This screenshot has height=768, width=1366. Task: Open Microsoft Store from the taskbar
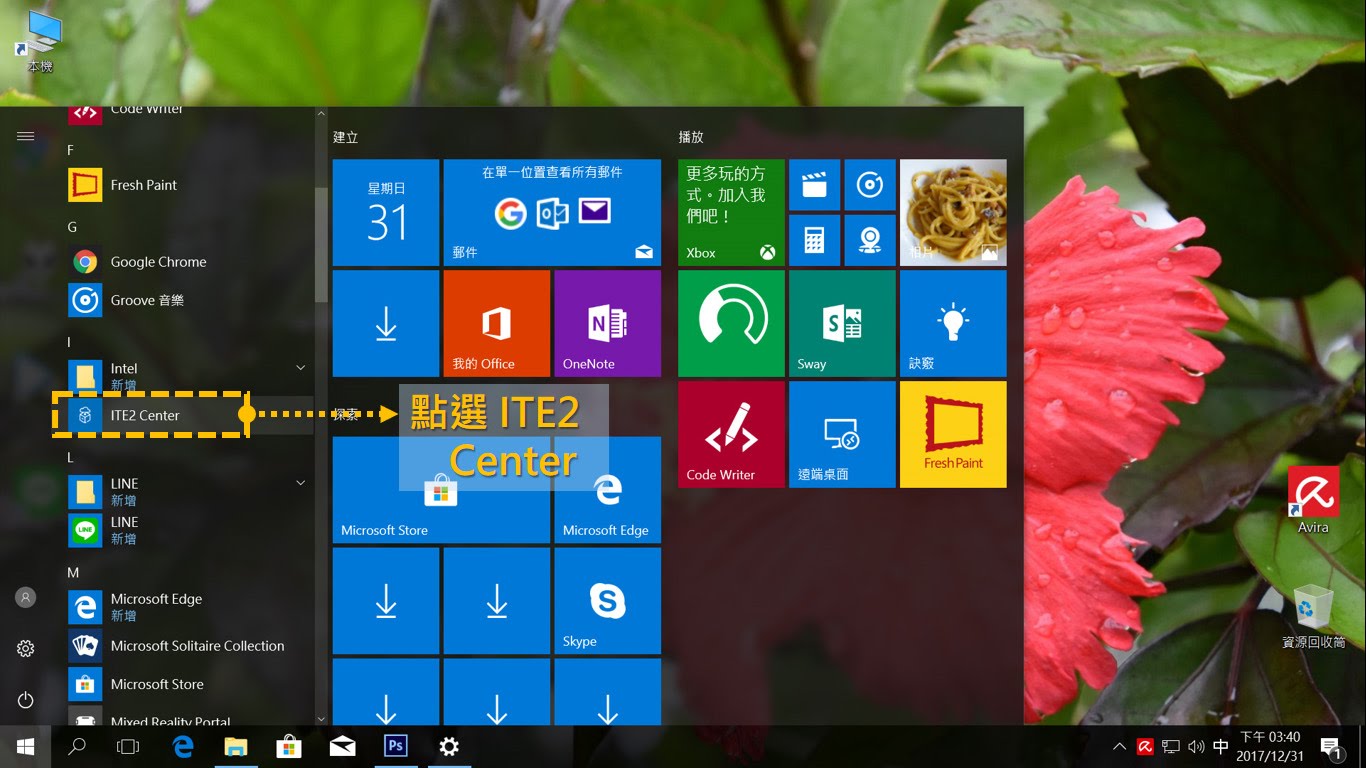click(289, 747)
